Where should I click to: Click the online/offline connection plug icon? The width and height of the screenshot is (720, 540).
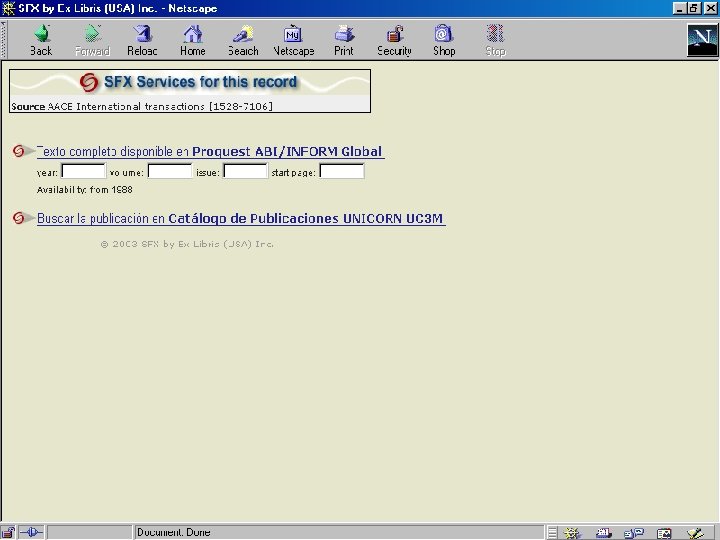pos(31,533)
